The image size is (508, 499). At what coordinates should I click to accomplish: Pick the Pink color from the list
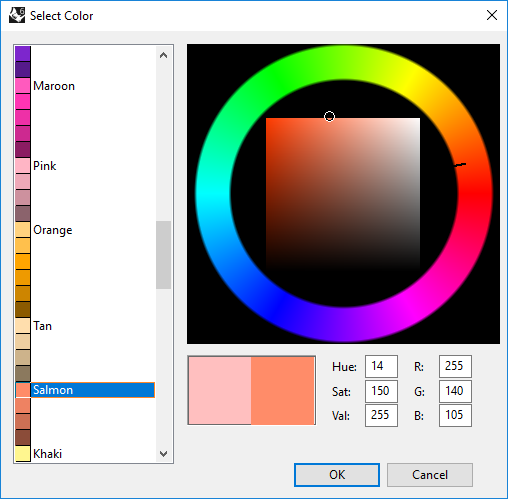pos(23,166)
